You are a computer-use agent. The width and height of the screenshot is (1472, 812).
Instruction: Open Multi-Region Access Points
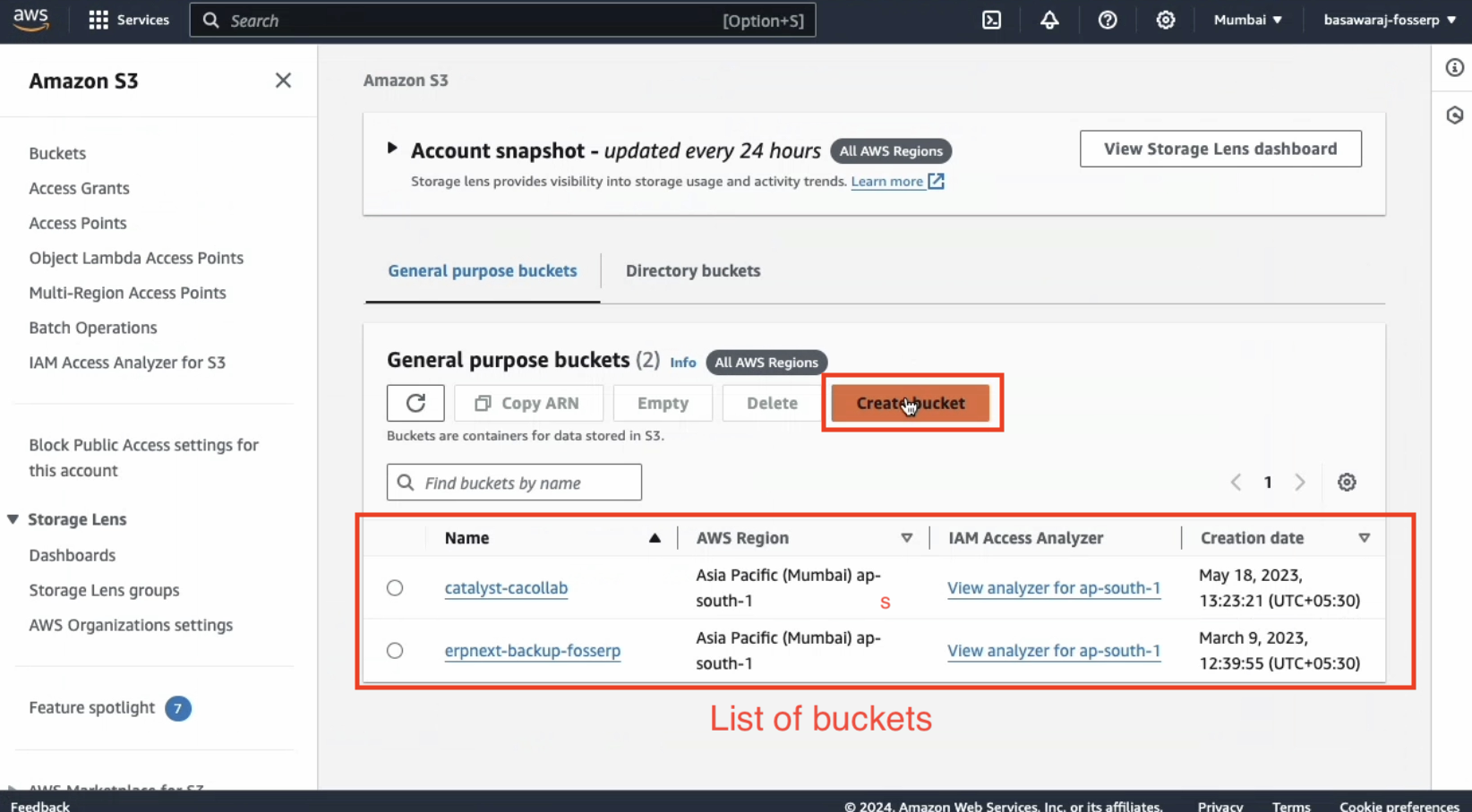click(127, 293)
